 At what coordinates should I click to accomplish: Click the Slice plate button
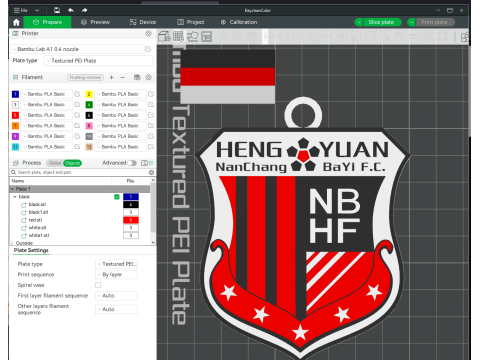pyautogui.click(x=381, y=22)
